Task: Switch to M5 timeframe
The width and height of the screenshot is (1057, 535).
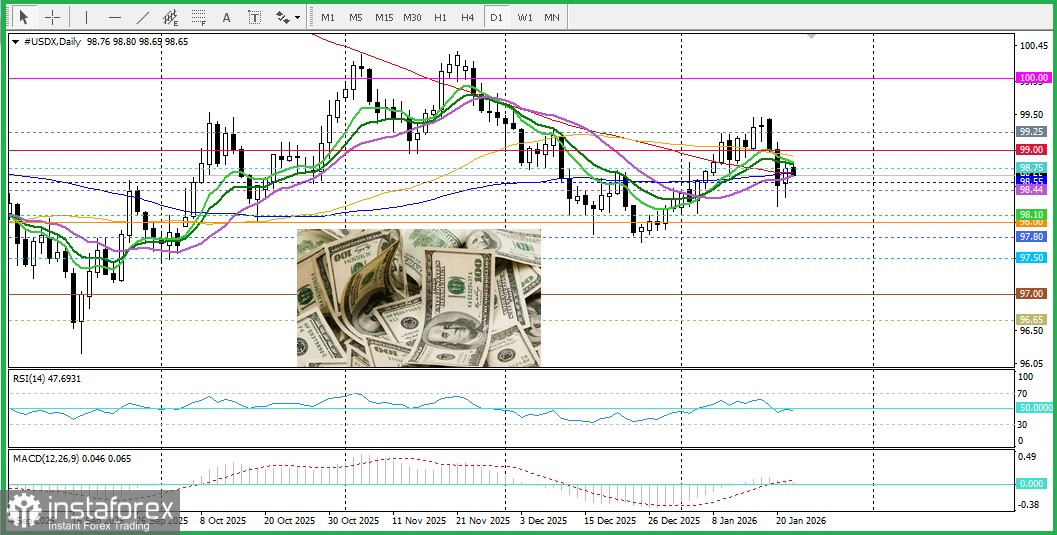Action: tap(356, 18)
